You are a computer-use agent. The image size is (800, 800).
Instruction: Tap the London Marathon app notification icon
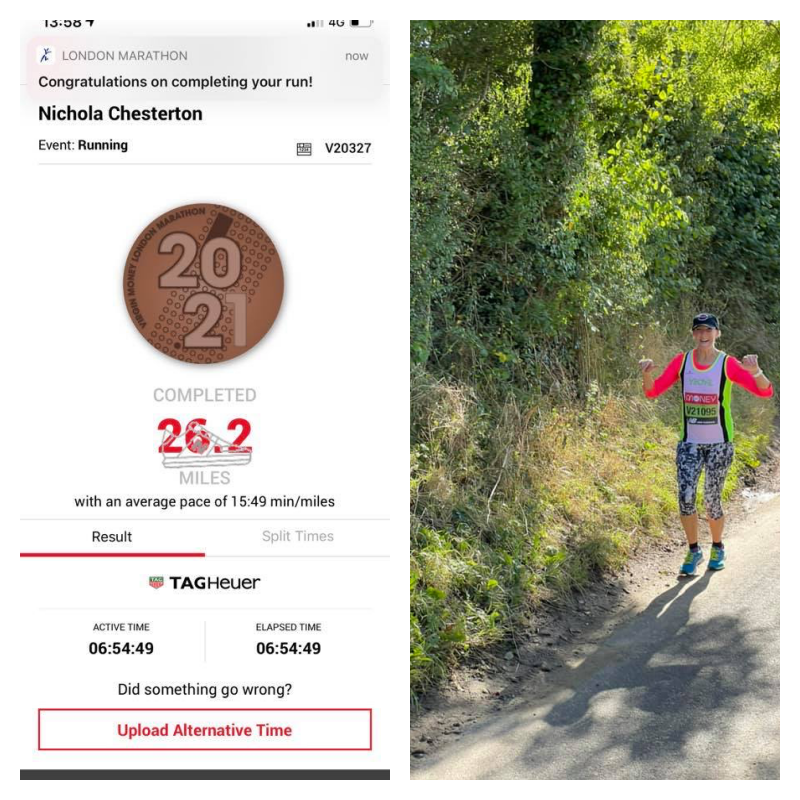[x=46, y=55]
